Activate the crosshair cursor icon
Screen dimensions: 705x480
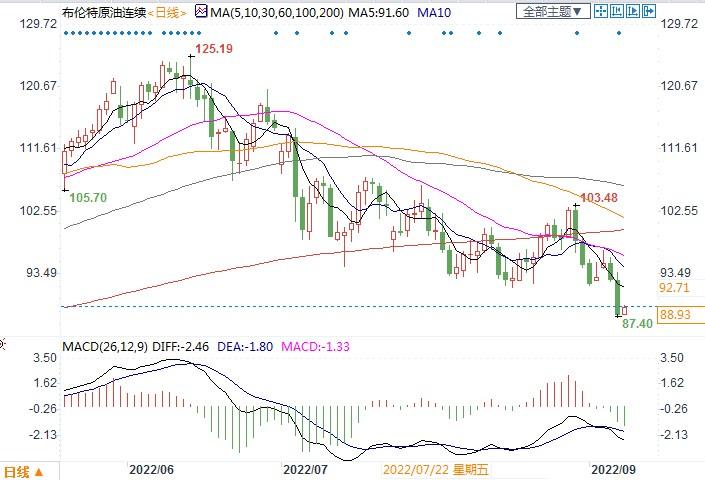601,11
